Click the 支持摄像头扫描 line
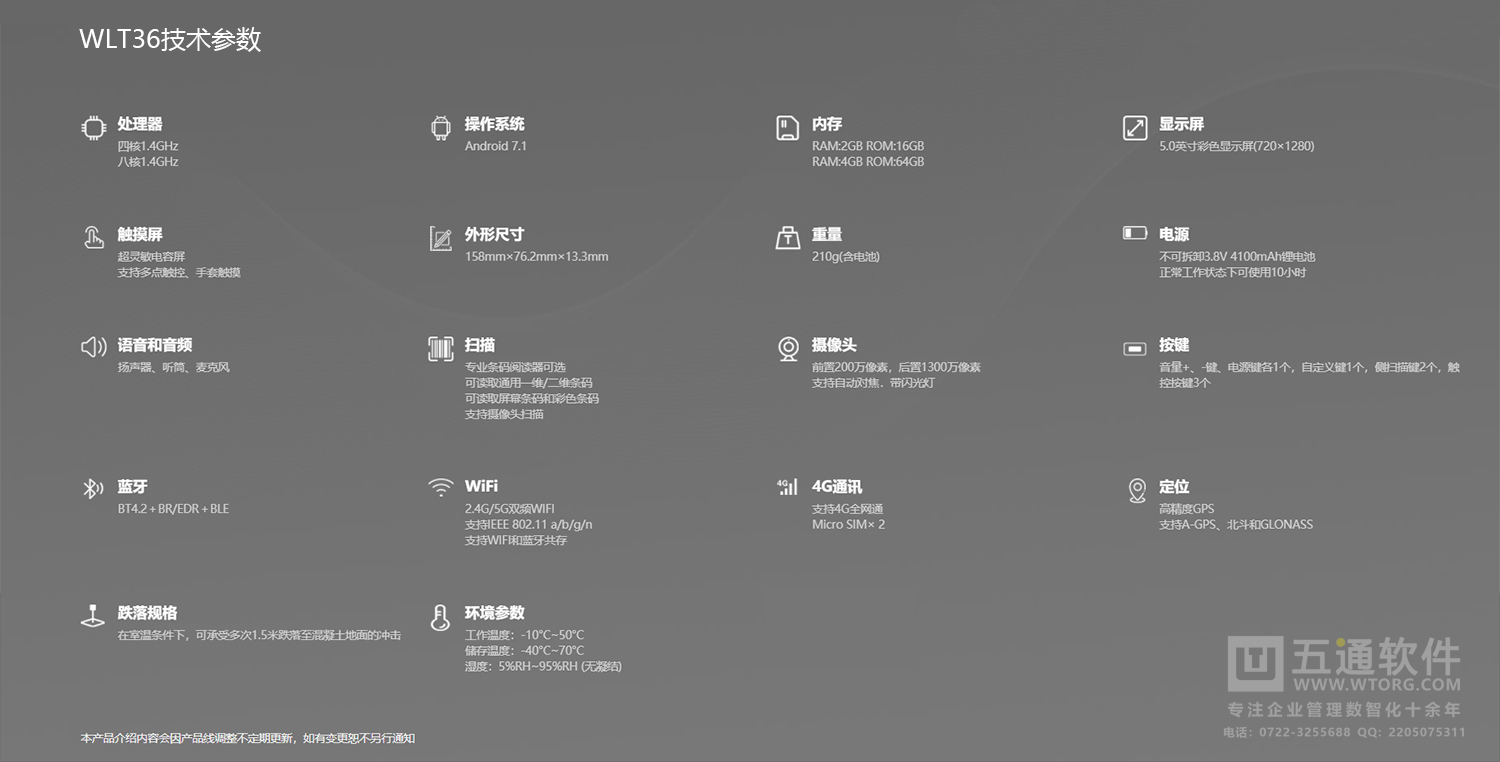 (505, 414)
